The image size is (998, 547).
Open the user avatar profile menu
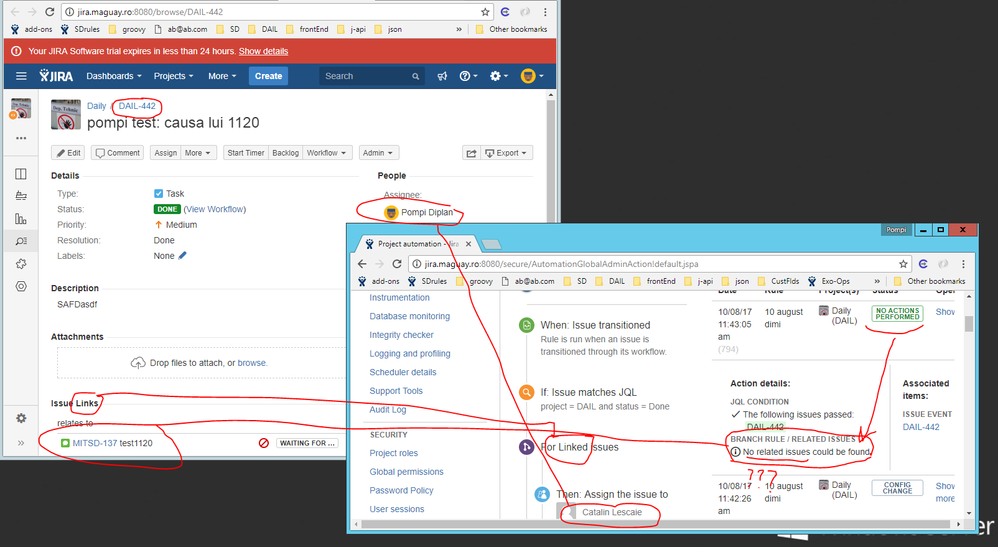coord(531,76)
